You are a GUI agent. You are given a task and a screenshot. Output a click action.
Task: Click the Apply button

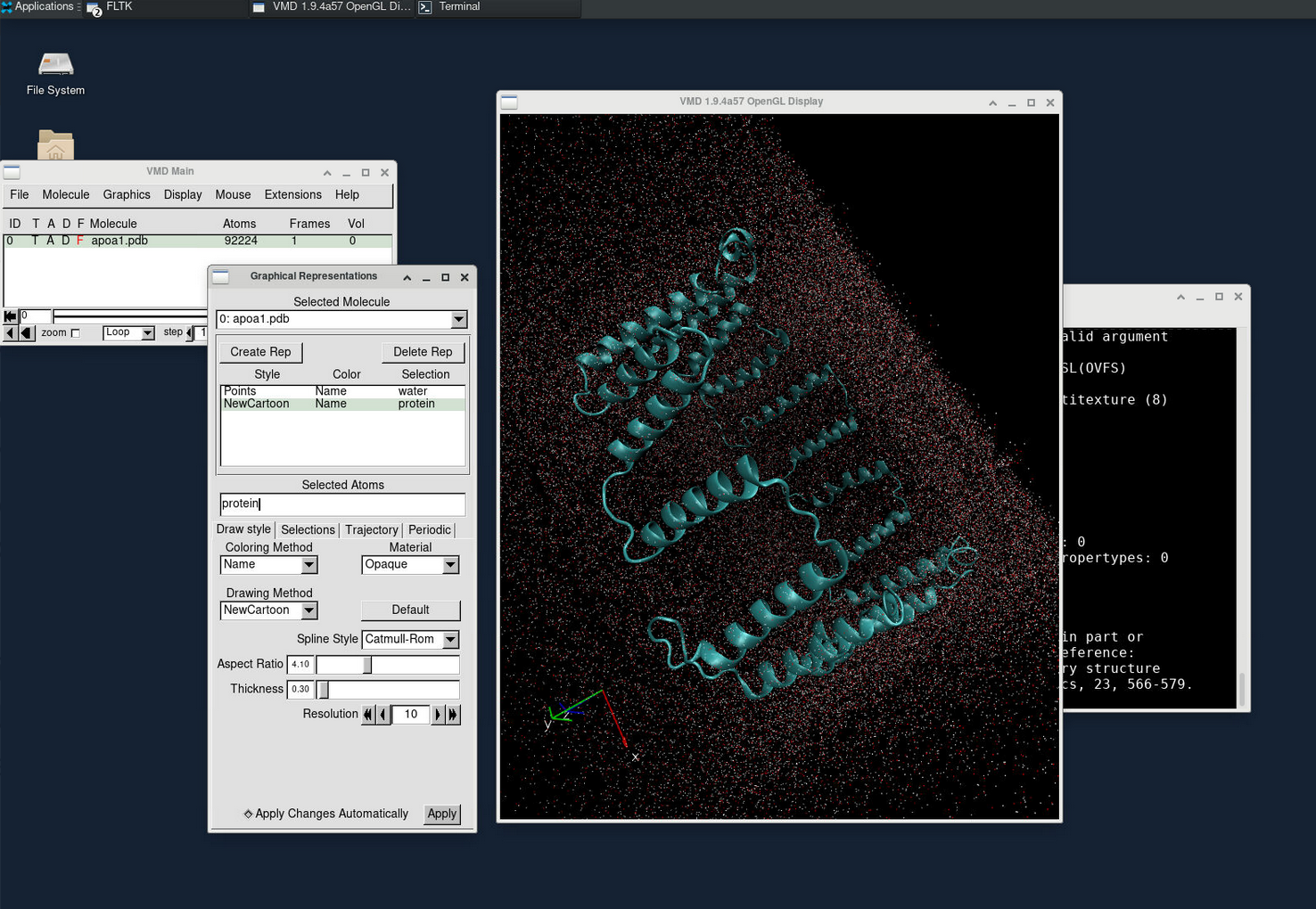441,814
